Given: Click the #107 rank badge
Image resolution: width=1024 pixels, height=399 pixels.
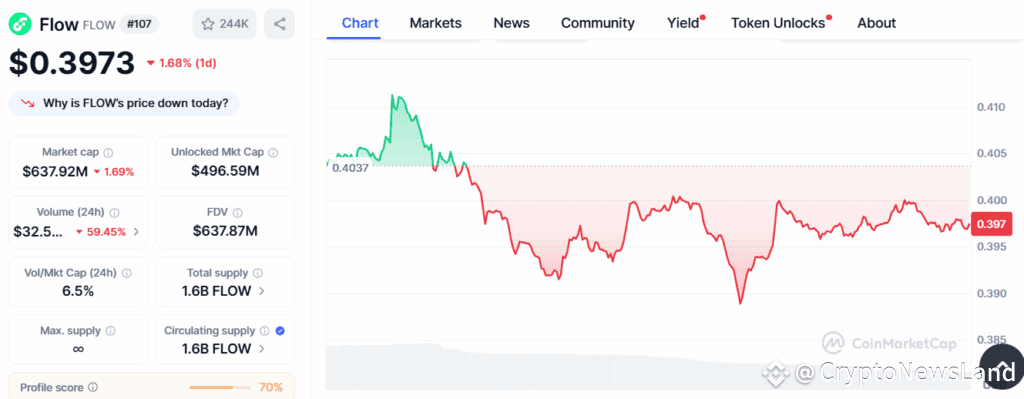Looking at the screenshot, I should (140, 25).
